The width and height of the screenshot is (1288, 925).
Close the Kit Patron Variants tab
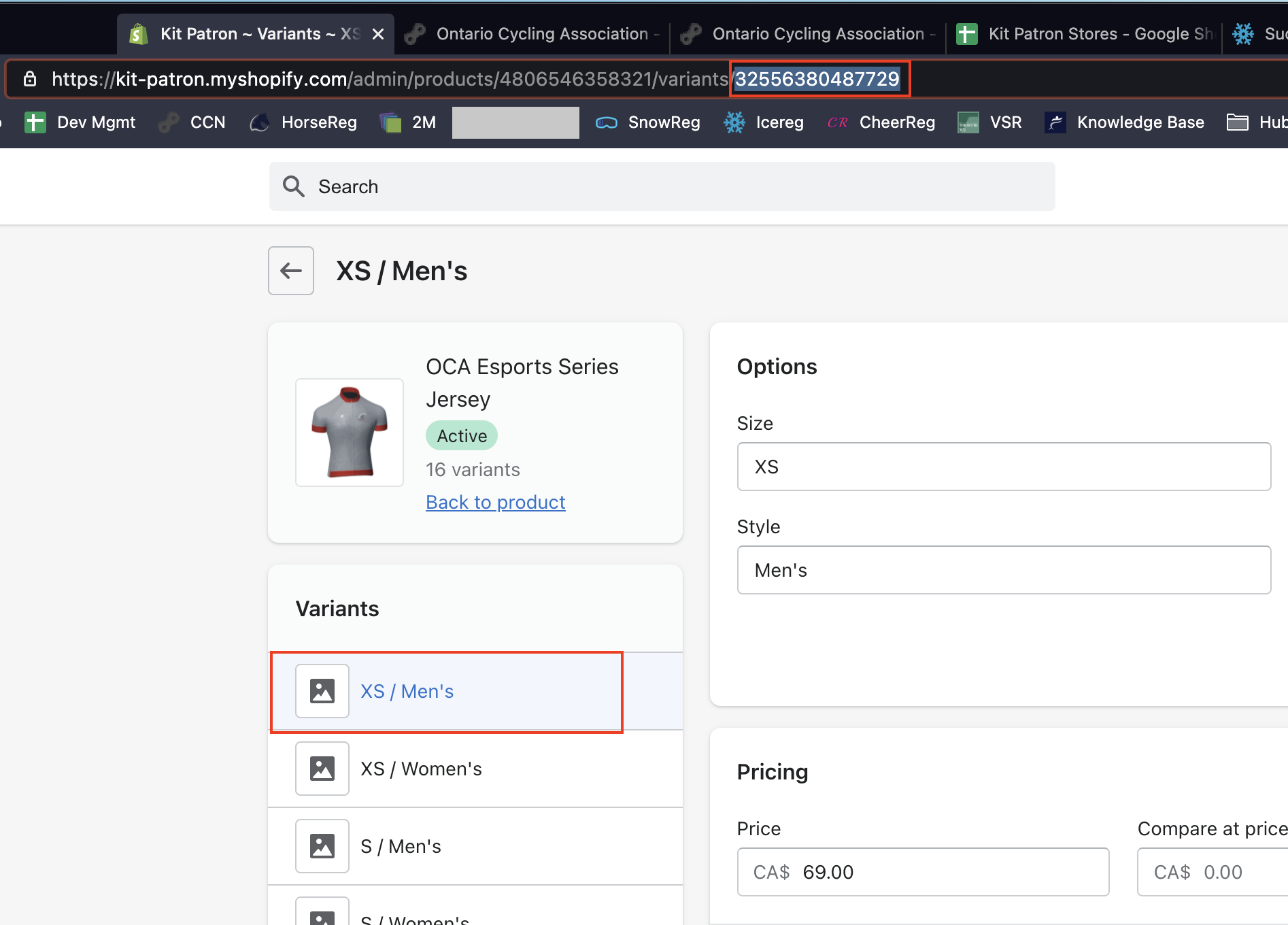tap(378, 34)
